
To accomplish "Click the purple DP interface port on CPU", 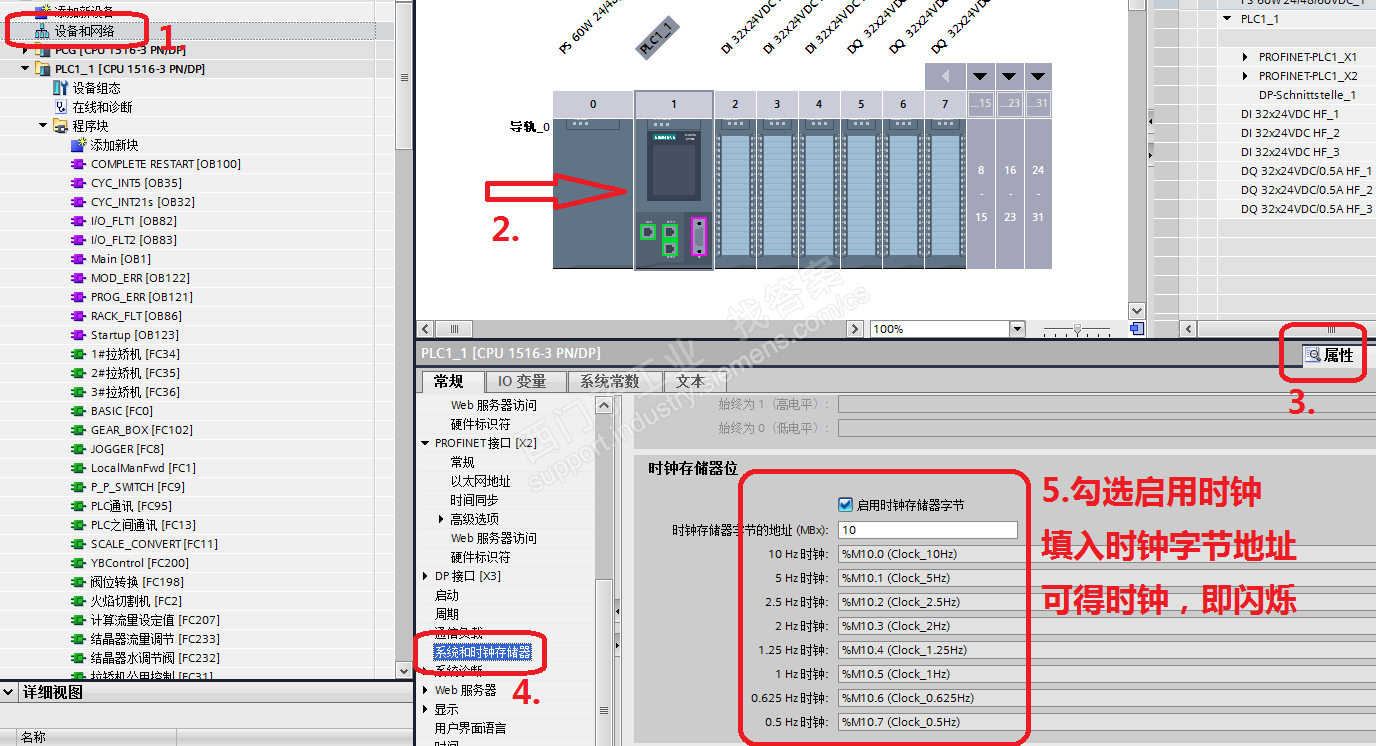I will pos(699,237).
